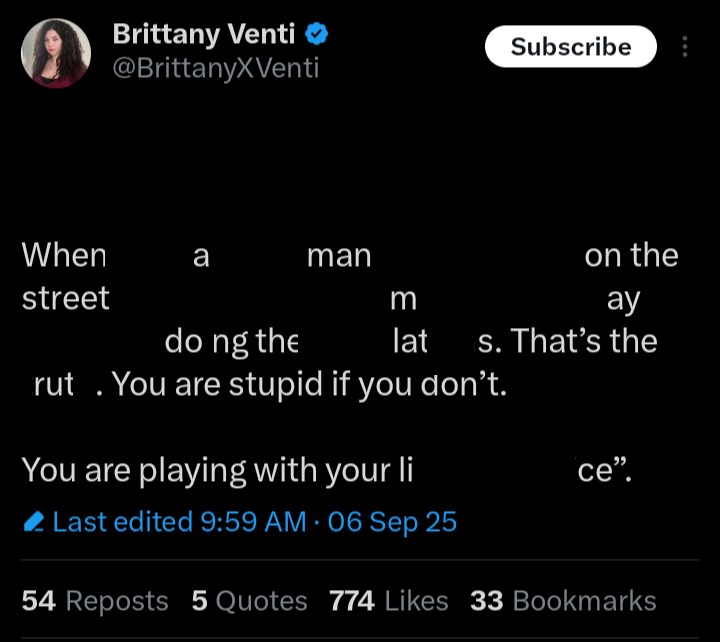720x642 pixels.
Task: Click the text 'You are stupid if you don't.'
Action: (x=309, y=384)
